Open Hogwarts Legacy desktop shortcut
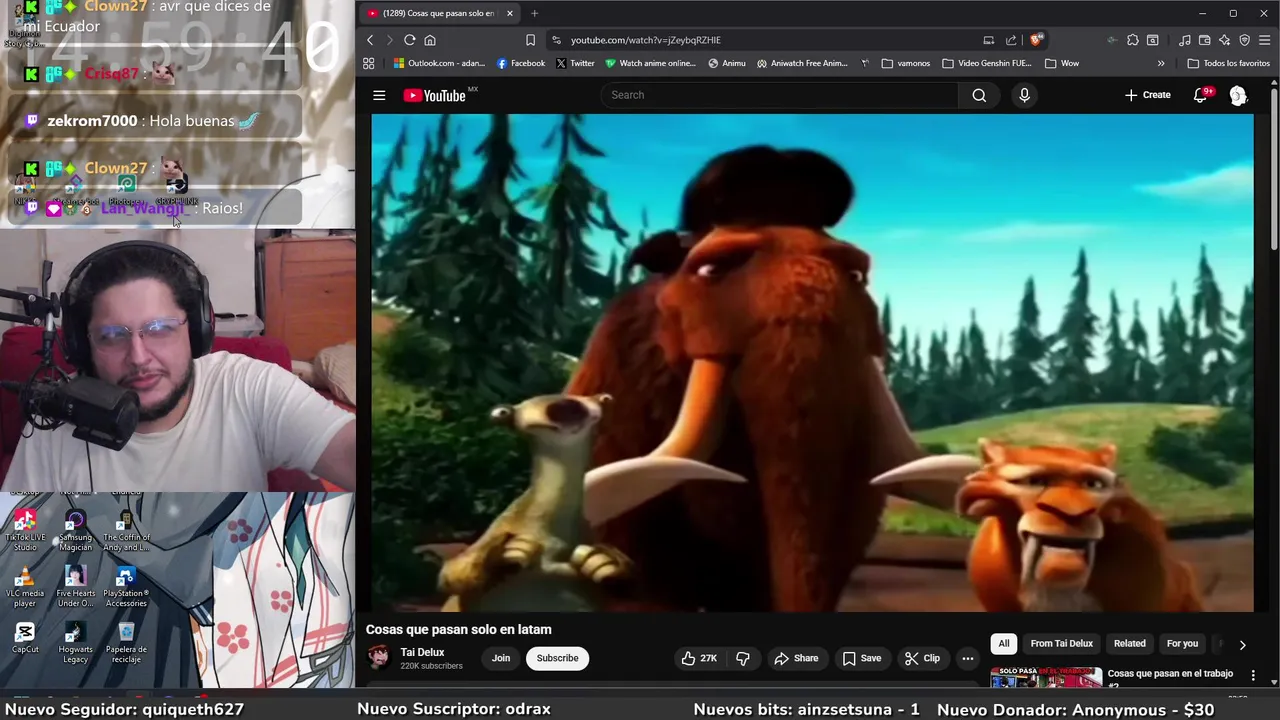The image size is (1280, 720). pyautogui.click(x=75, y=642)
